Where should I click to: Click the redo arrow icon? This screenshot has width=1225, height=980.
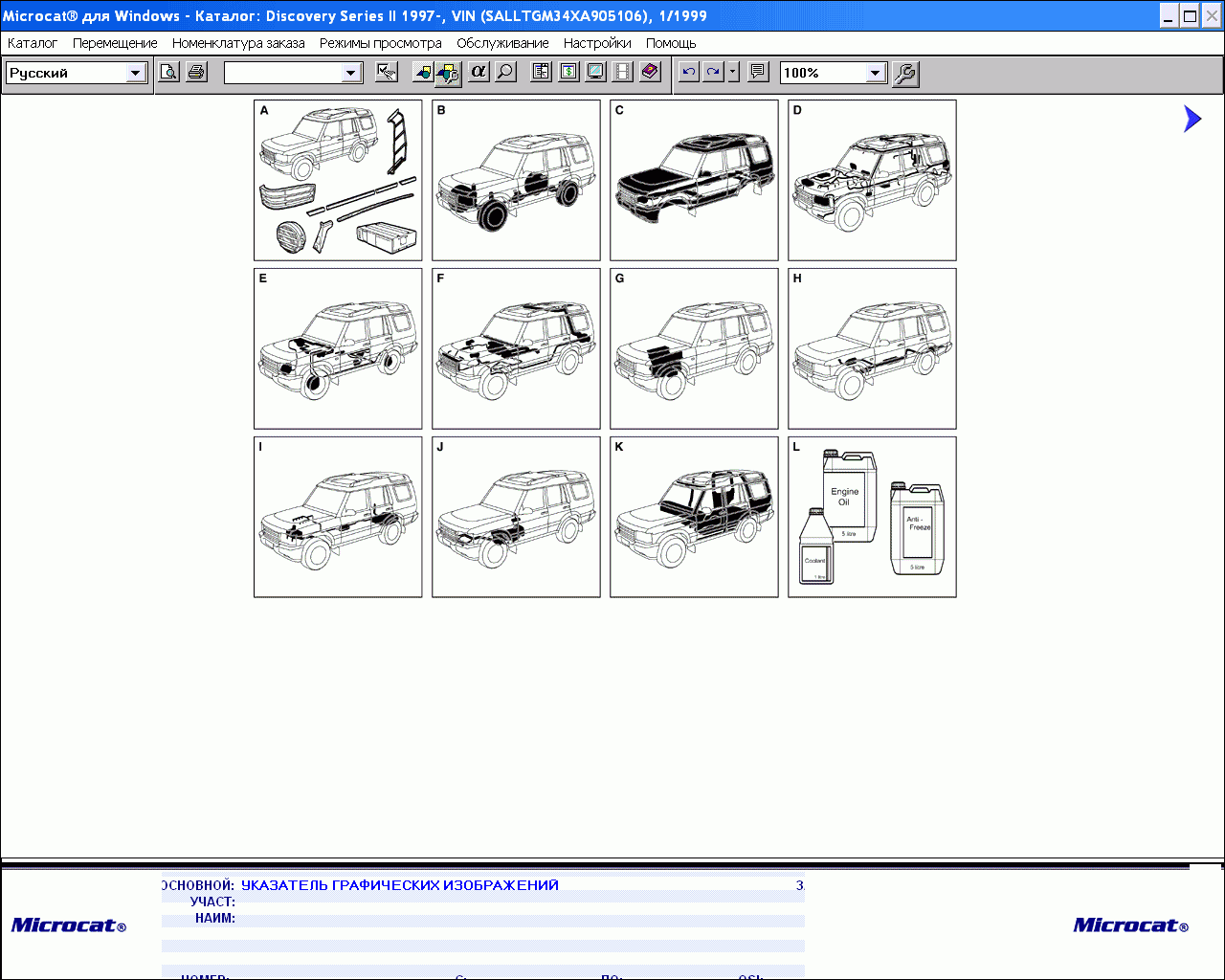coord(713,73)
